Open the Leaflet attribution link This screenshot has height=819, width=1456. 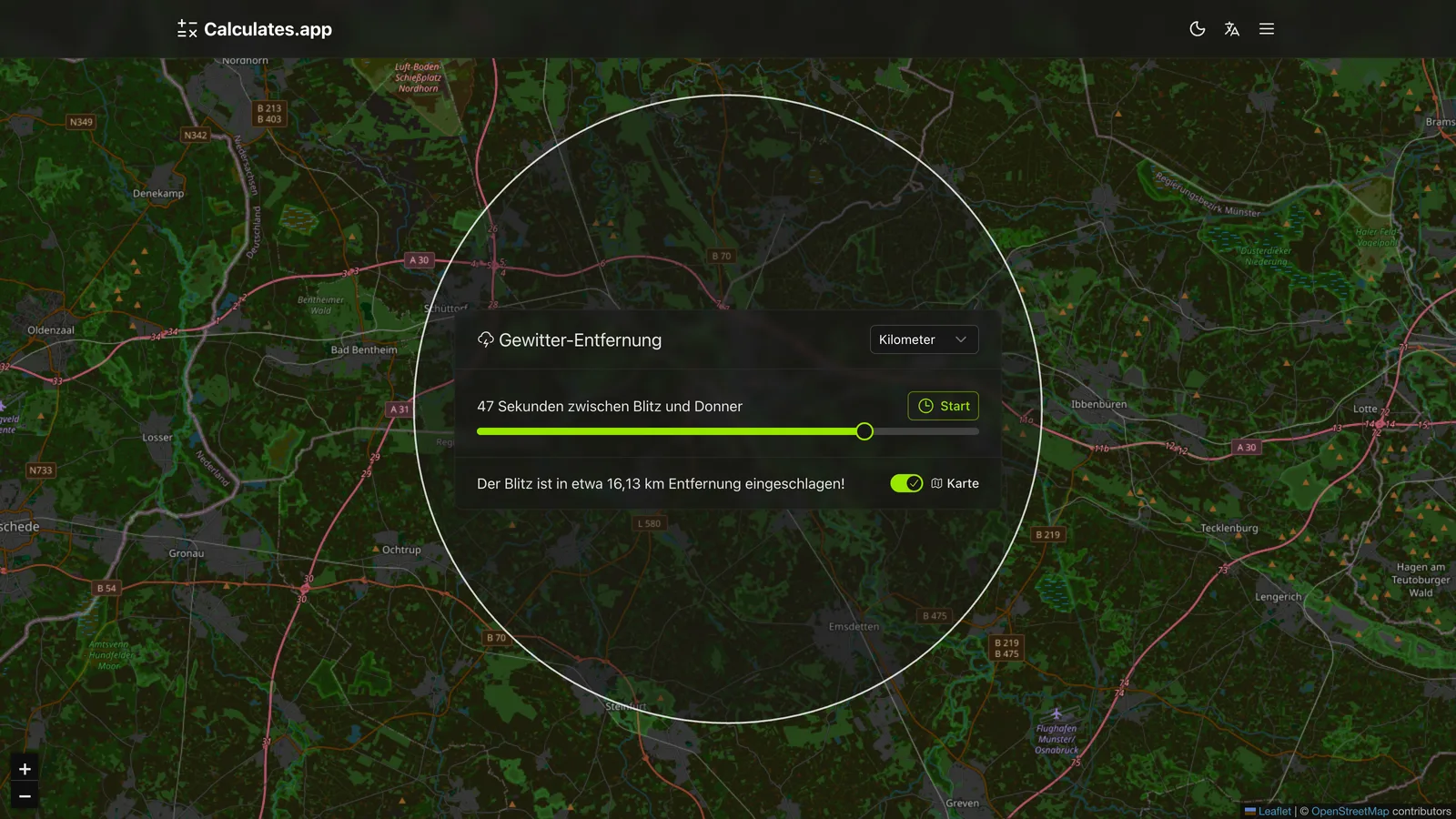point(1268,811)
